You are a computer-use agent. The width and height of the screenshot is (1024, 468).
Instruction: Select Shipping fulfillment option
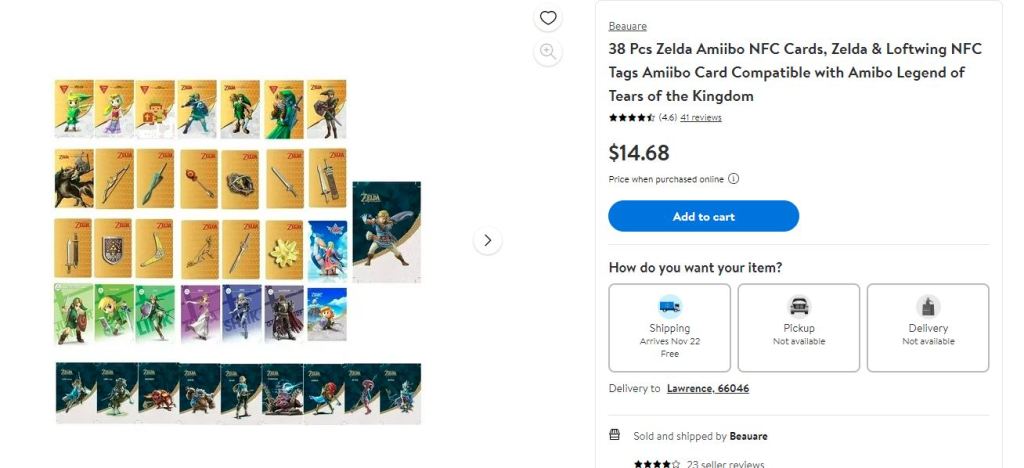click(x=669, y=328)
